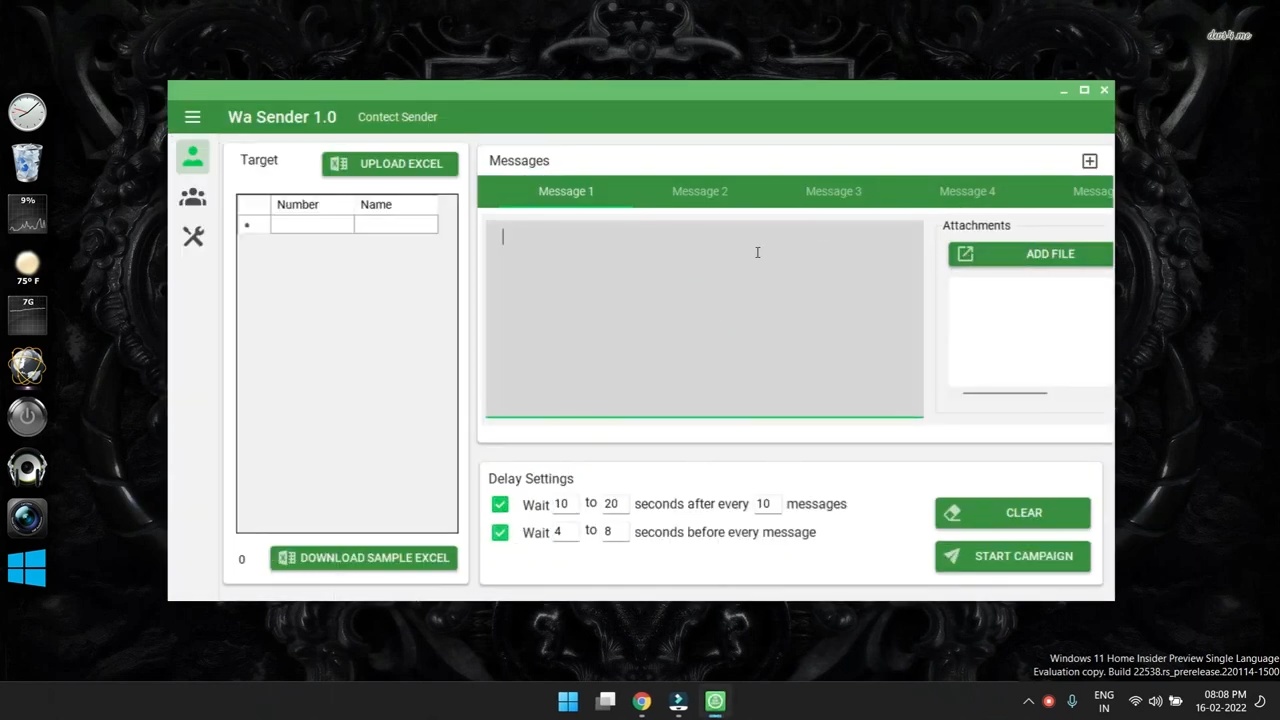Click the Upload Excel button
Screen dimensions: 1280x720
[390, 164]
